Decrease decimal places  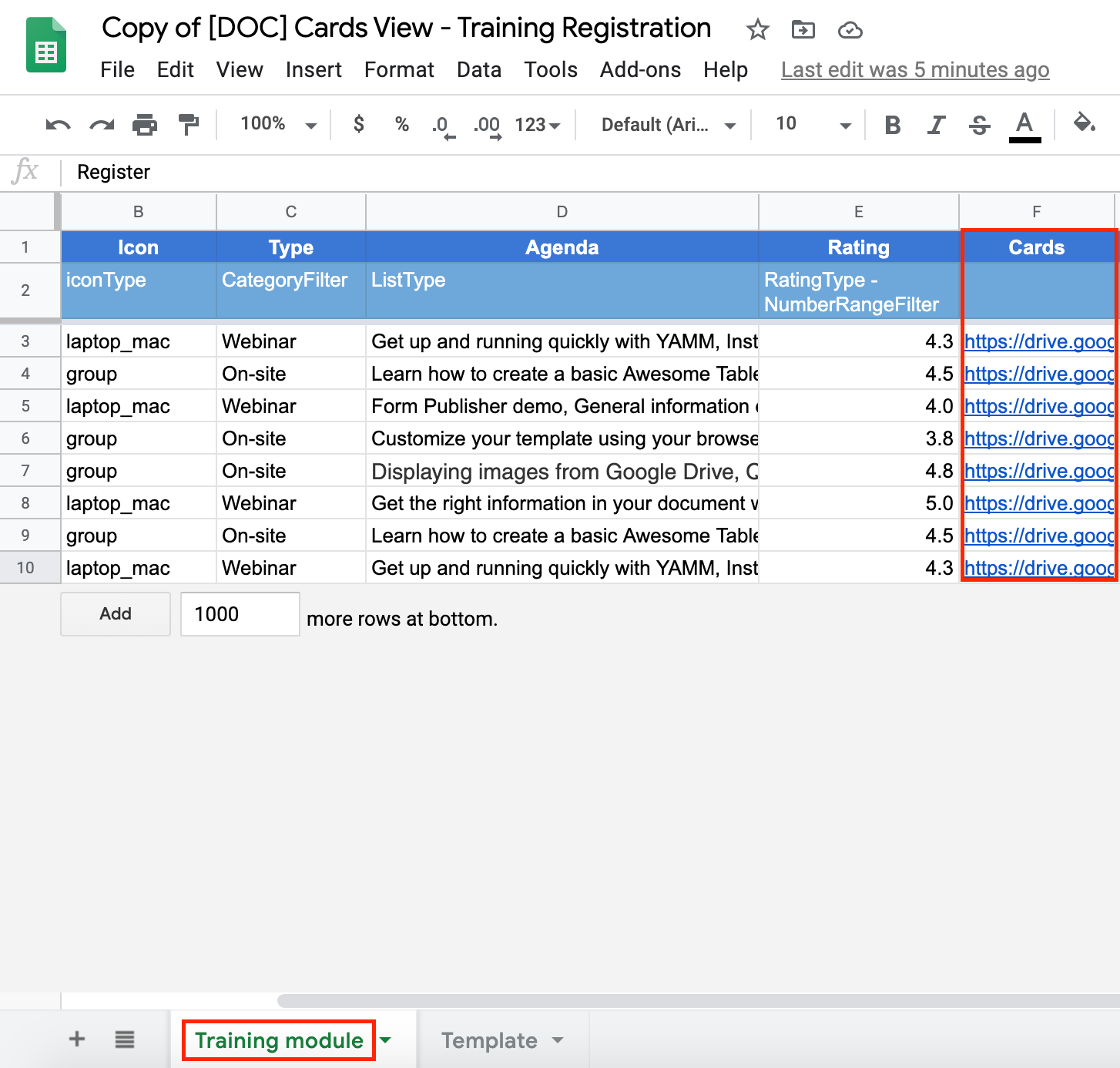(x=443, y=126)
